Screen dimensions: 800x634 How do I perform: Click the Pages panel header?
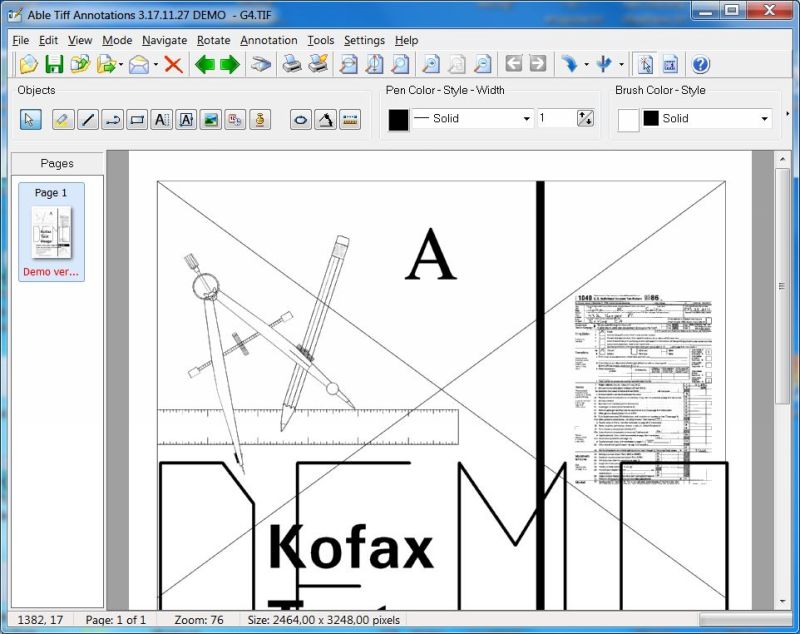pyautogui.click(x=57, y=164)
